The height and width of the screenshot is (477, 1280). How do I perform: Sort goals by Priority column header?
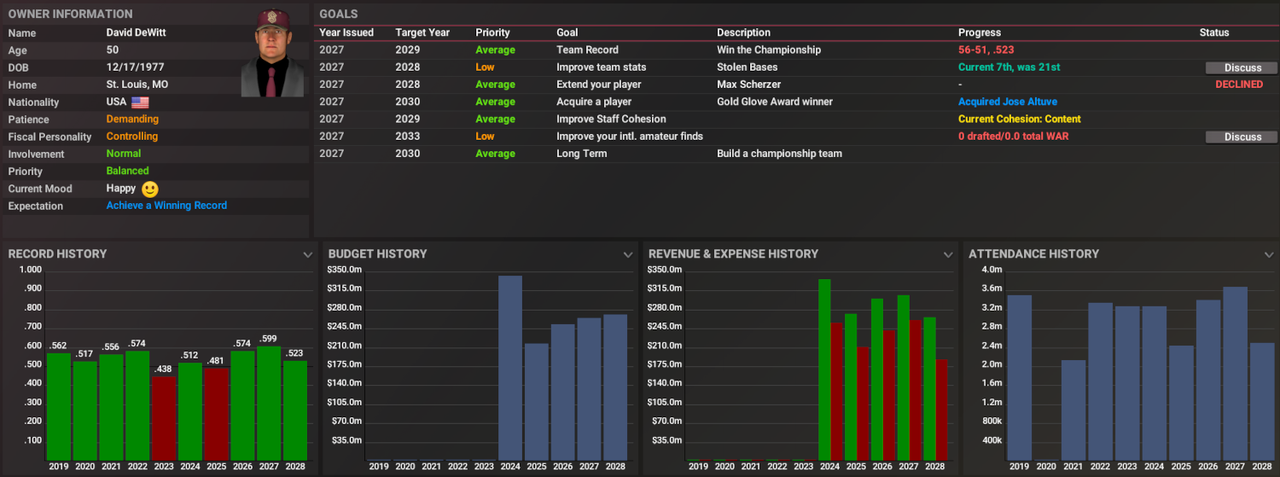(x=492, y=33)
